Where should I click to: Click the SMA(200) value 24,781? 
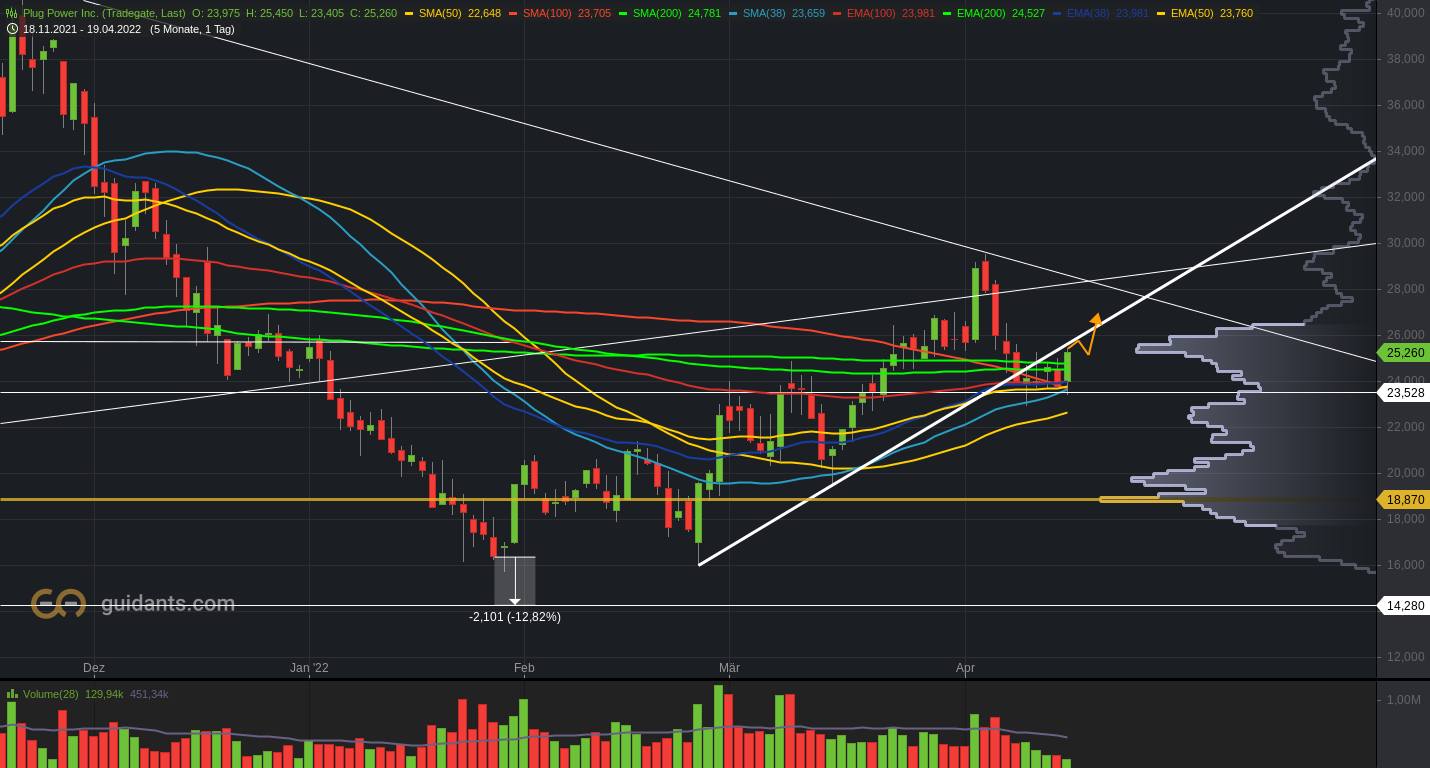pos(704,13)
